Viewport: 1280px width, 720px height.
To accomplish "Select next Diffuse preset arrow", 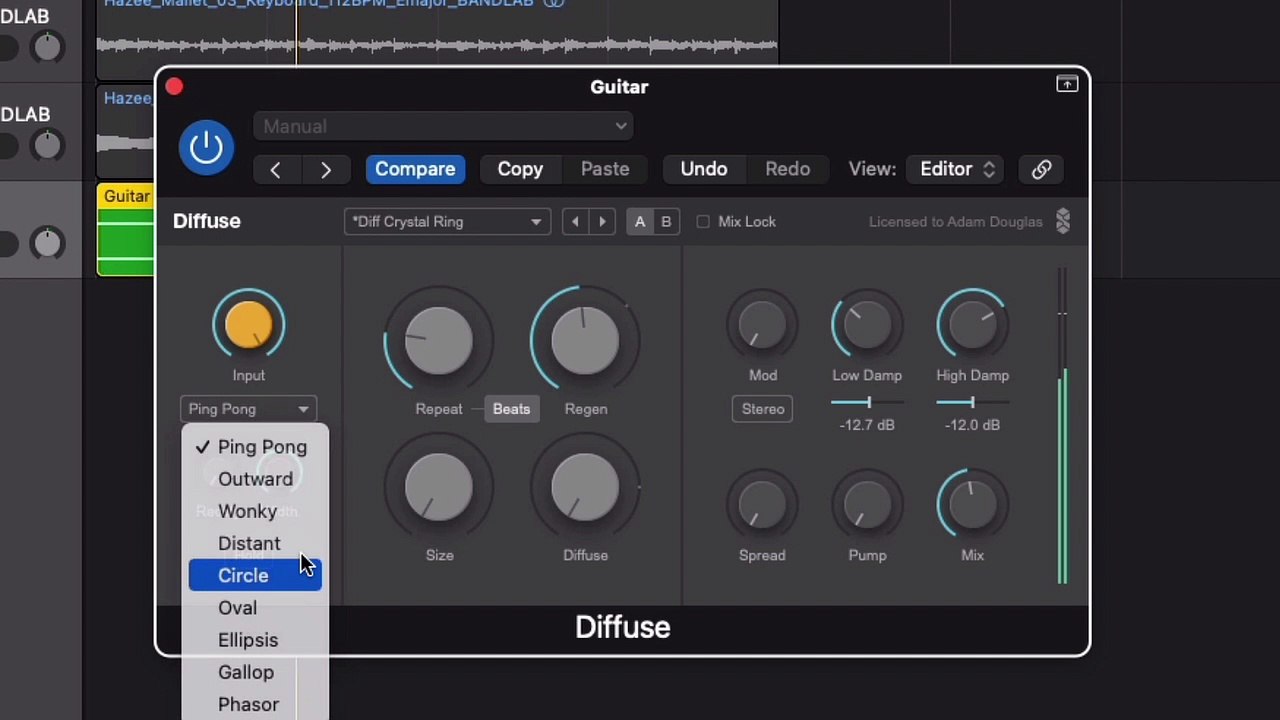I will pyautogui.click(x=602, y=222).
